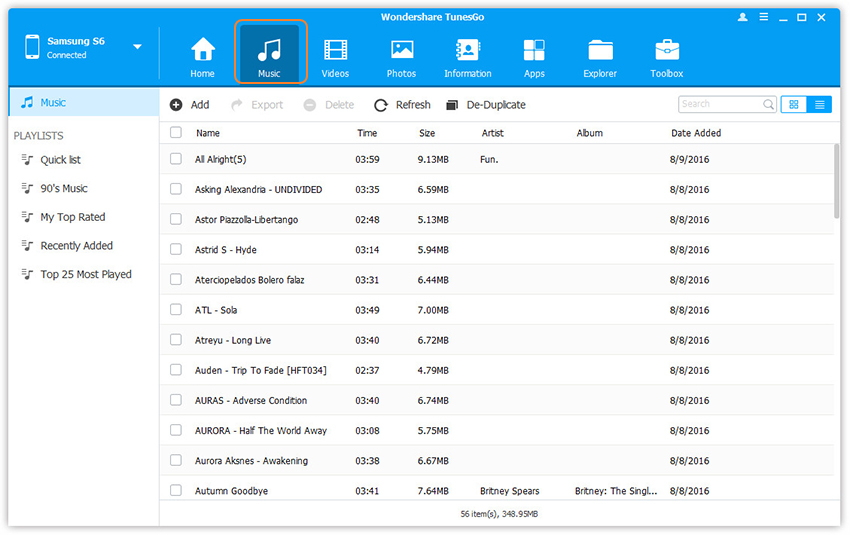Click the song name 'Atreyu - Long Live'
This screenshot has height=535, width=850.
coord(233,340)
